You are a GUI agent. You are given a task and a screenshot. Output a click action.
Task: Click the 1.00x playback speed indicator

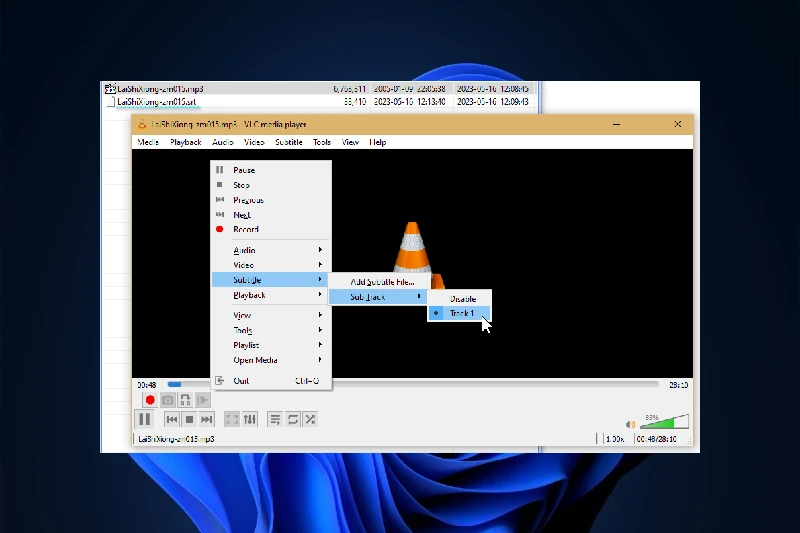(x=615, y=439)
